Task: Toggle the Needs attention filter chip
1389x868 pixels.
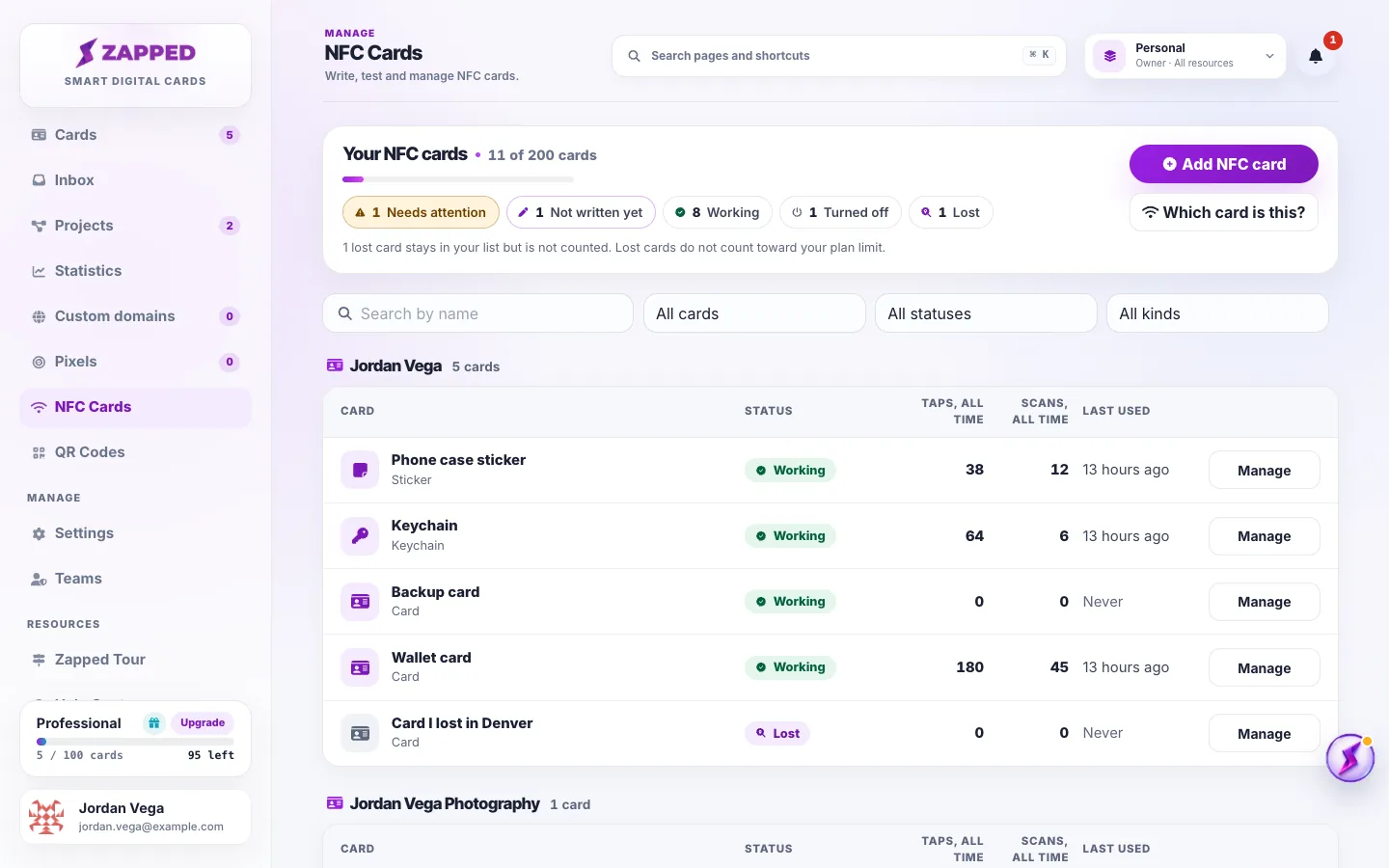Action: pos(421,212)
